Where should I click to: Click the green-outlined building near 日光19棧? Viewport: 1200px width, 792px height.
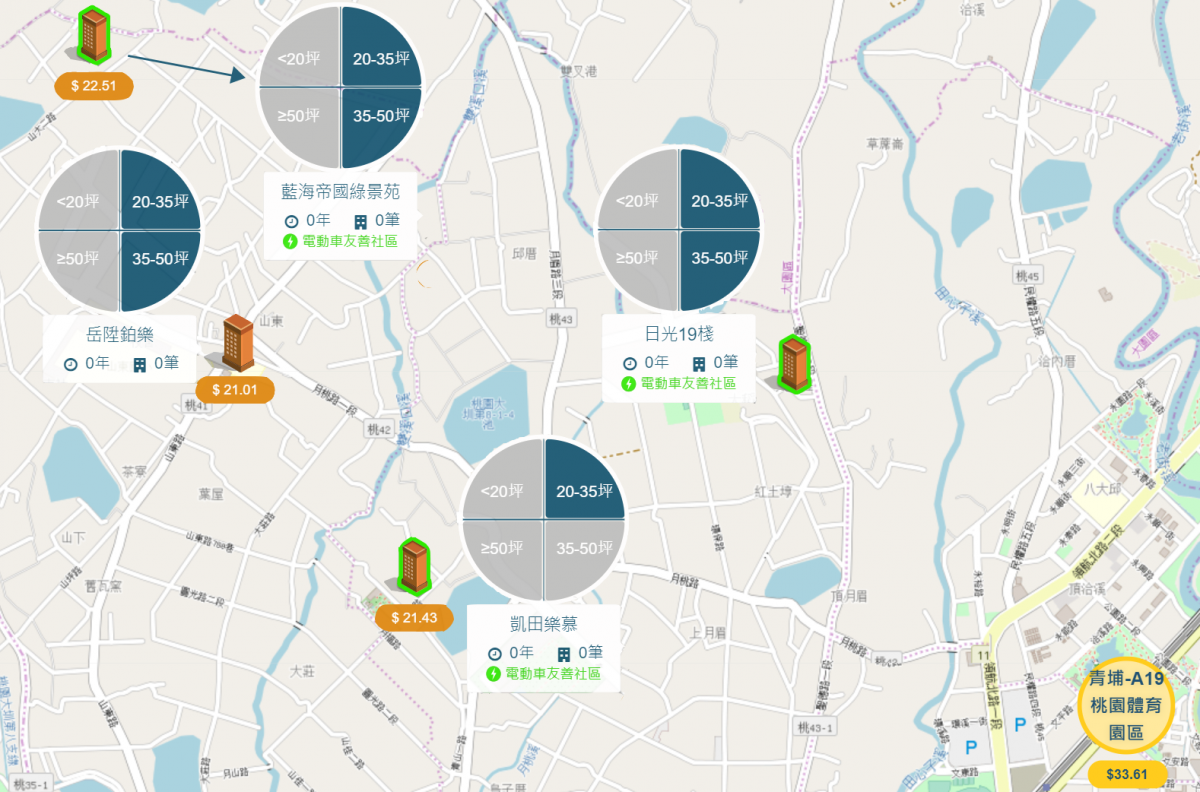coord(794,364)
